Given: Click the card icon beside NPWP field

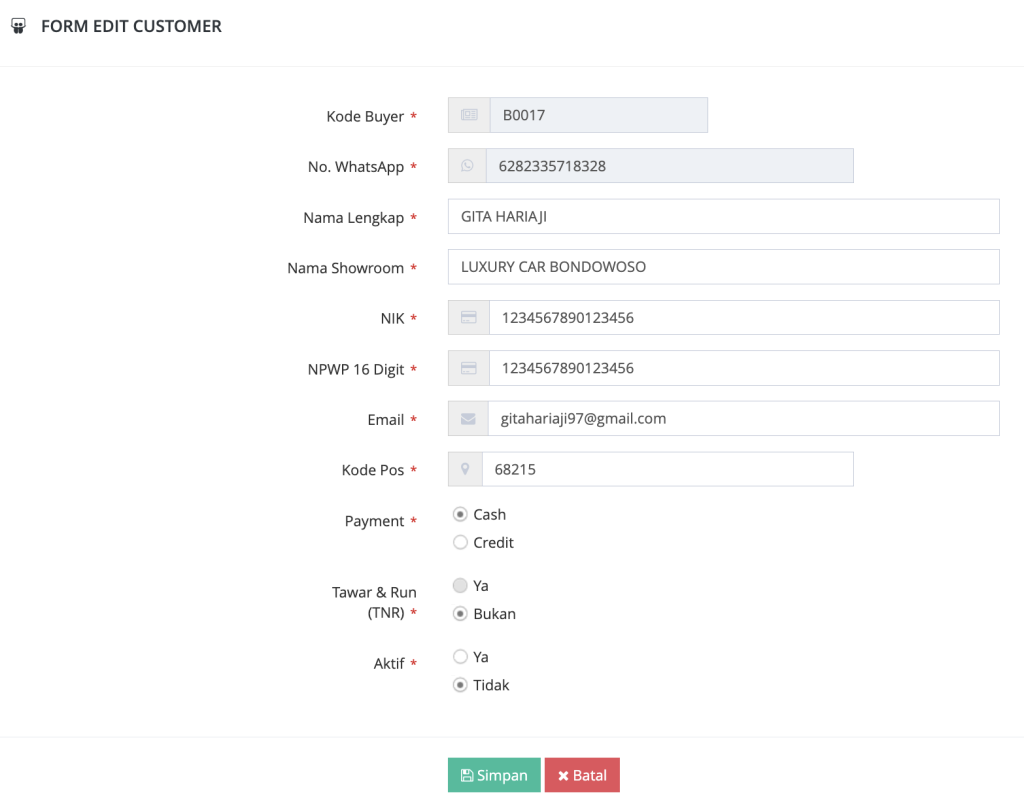Looking at the screenshot, I should coord(469,368).
